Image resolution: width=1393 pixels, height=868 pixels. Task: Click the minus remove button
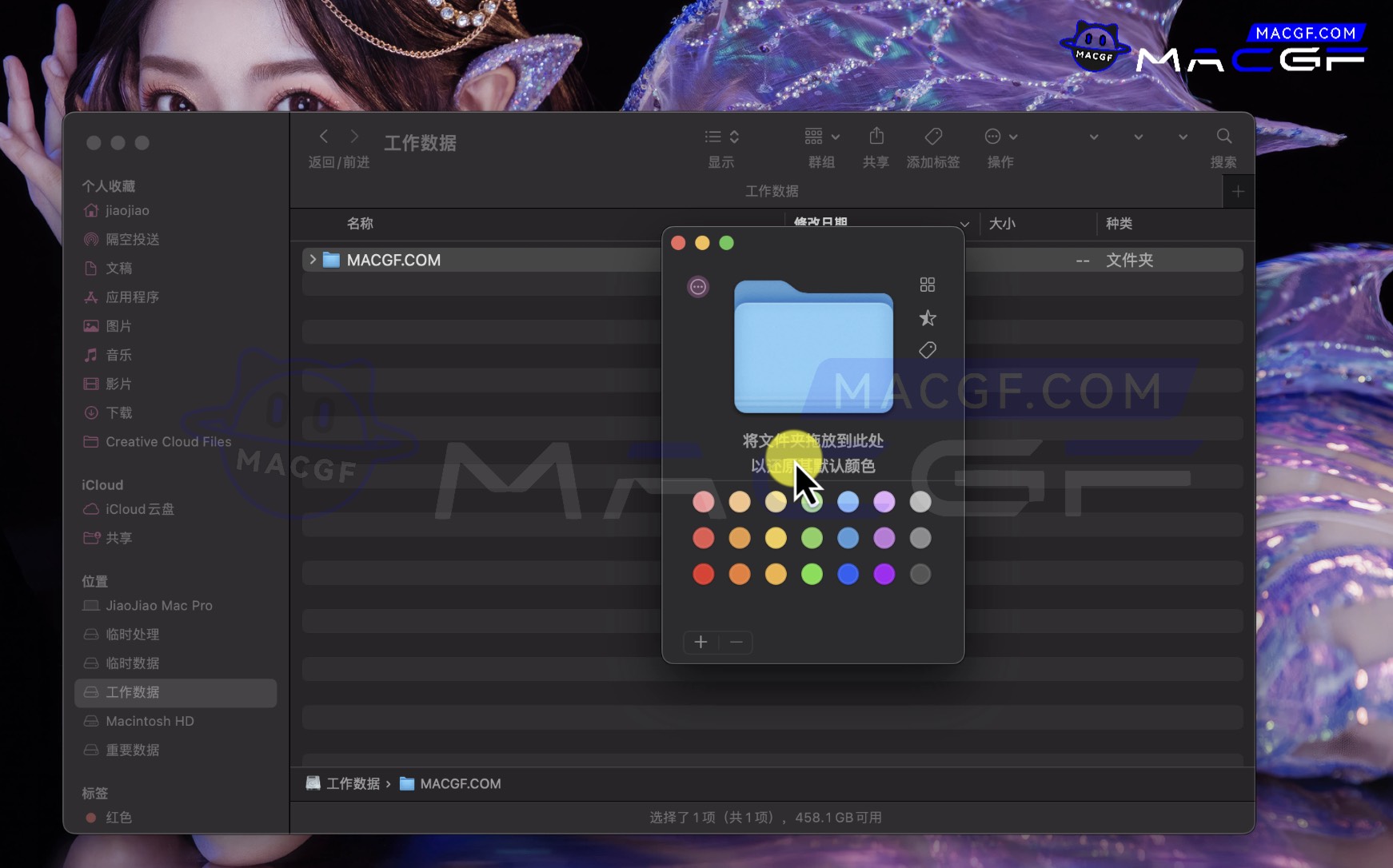click(736, 642)
